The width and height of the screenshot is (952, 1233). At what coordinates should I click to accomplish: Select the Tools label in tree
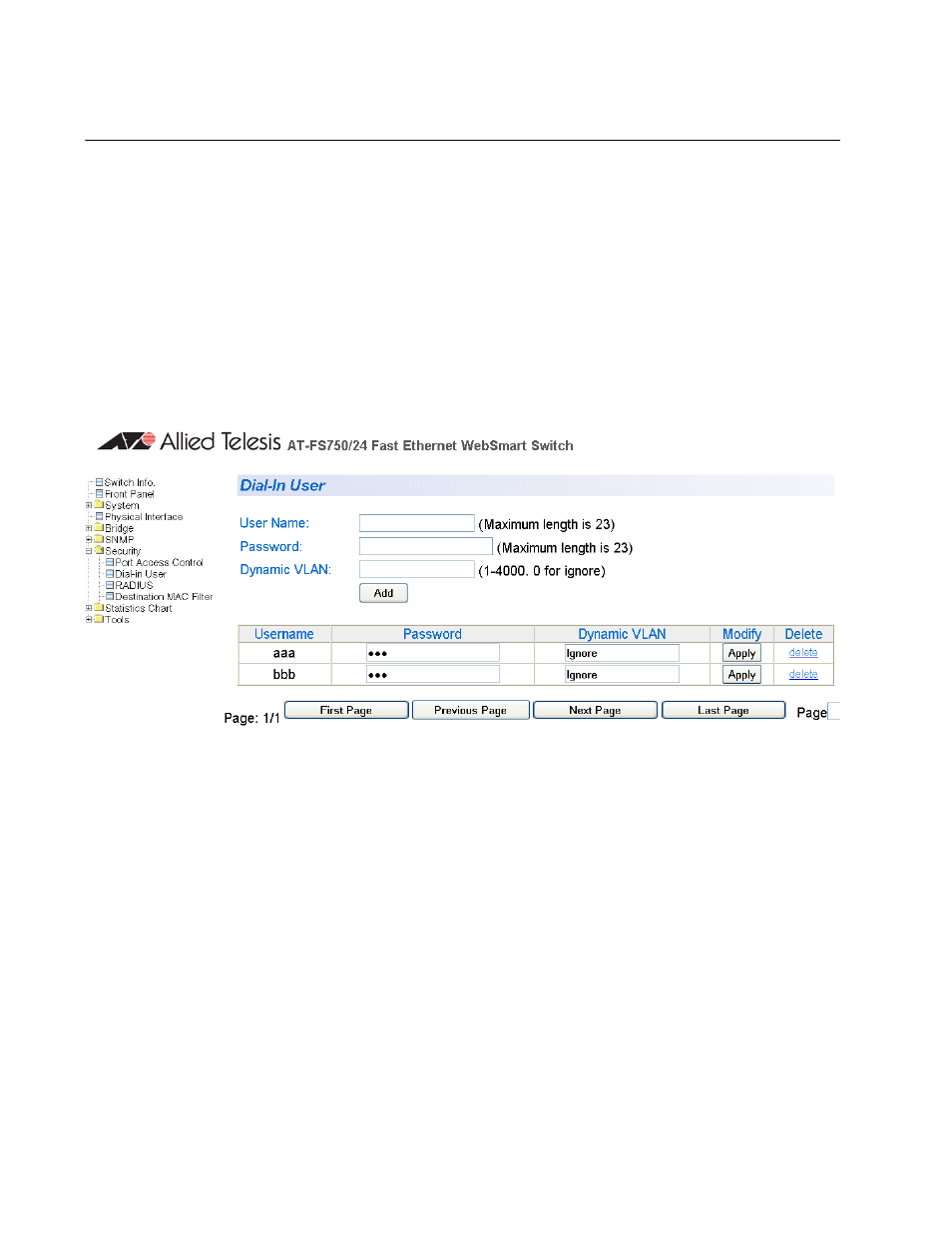click(118, 620)
